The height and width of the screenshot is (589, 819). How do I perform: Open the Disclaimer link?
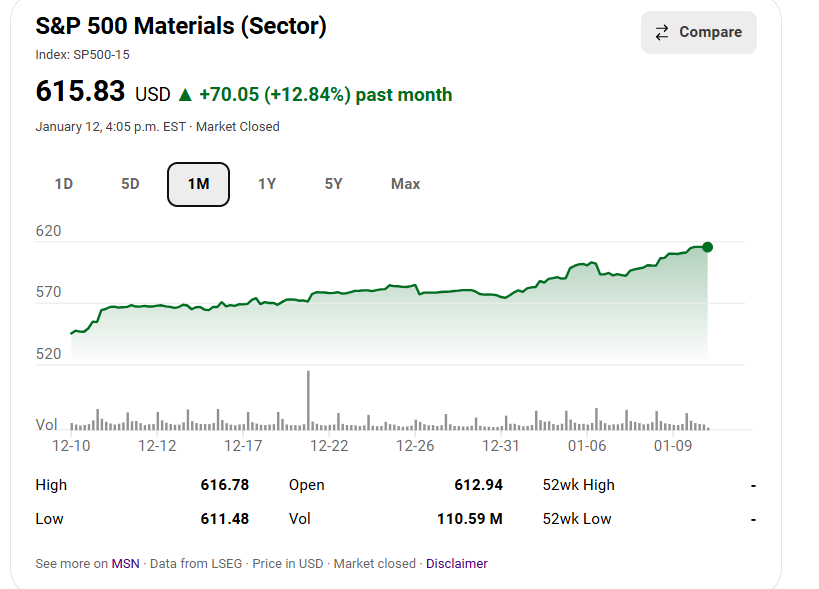coord(456,564)
